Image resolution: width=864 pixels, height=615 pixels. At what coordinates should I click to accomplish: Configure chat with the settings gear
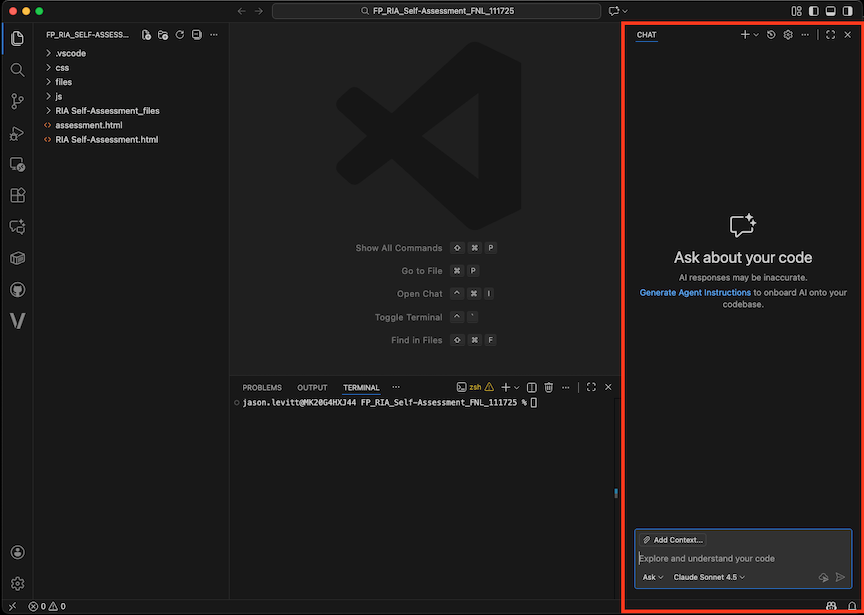click(787, 34)
